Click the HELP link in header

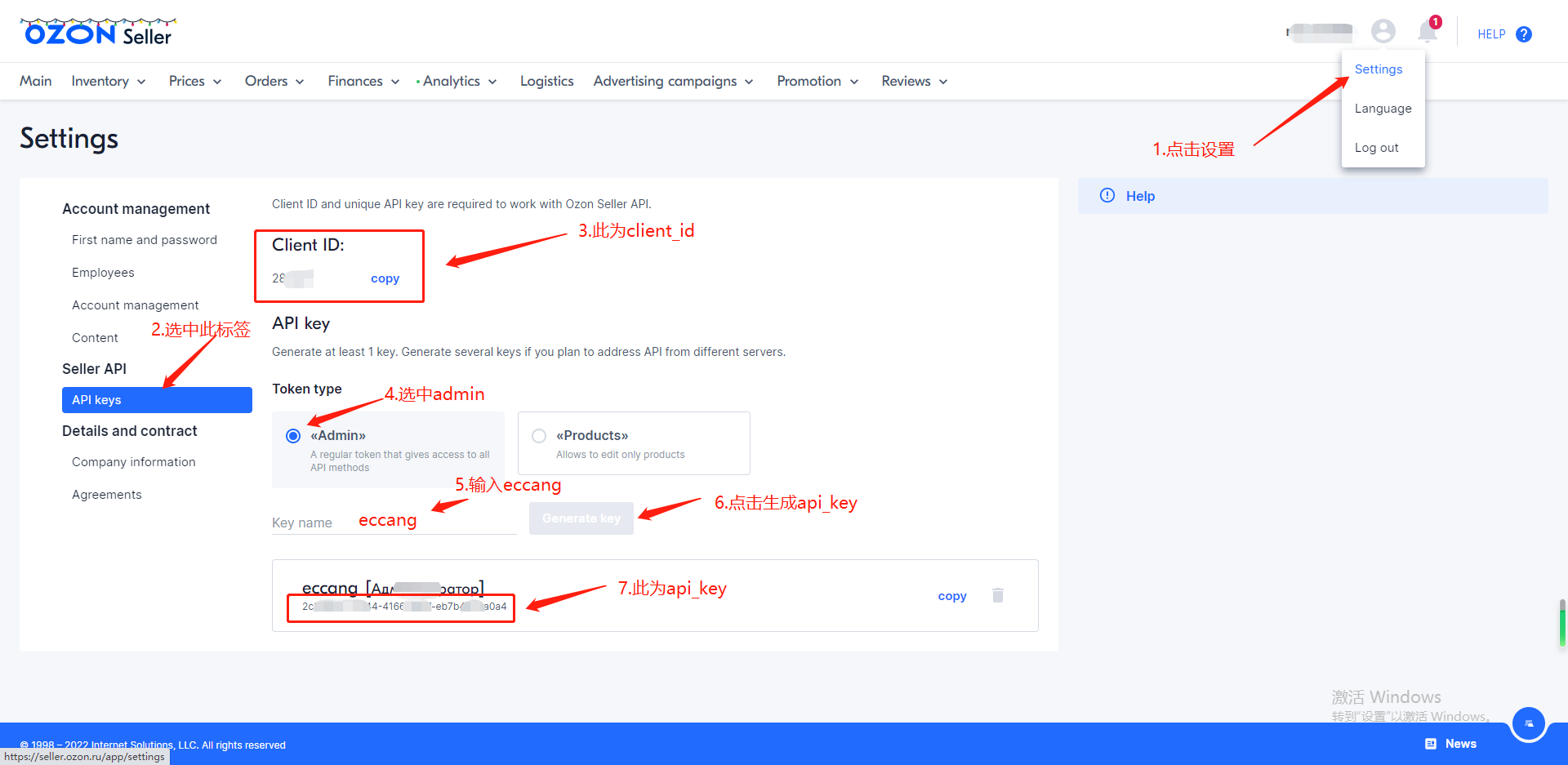click(x=1491, y=34)
